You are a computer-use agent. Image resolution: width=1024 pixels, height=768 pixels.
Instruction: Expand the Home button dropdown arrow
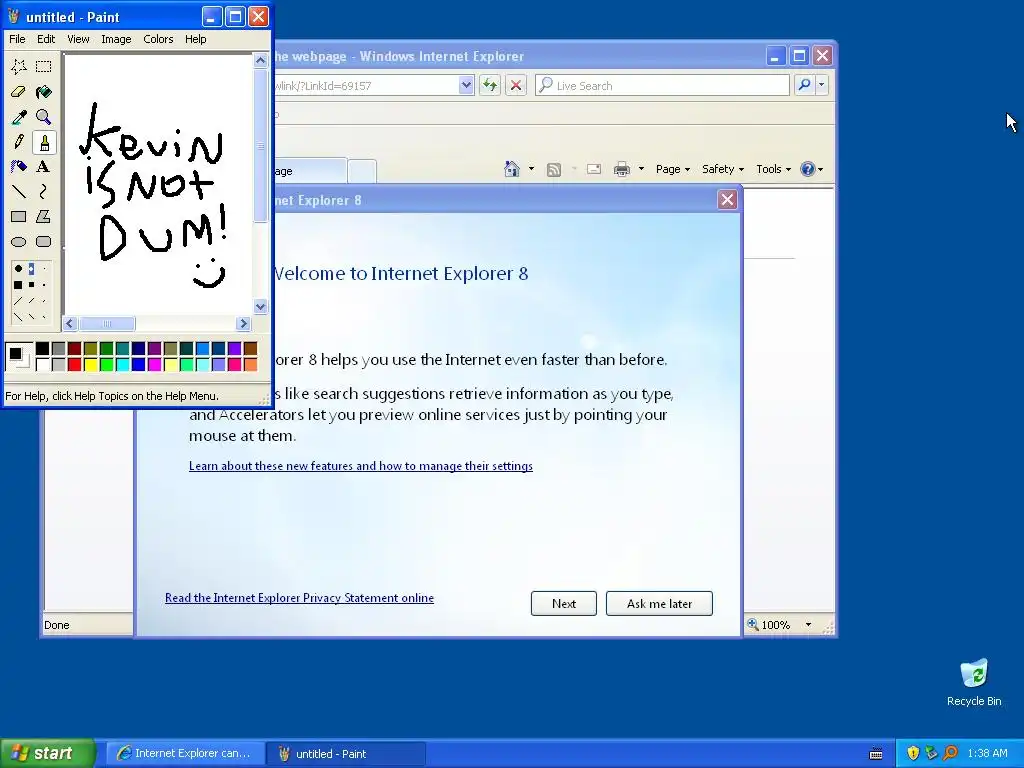531,169
